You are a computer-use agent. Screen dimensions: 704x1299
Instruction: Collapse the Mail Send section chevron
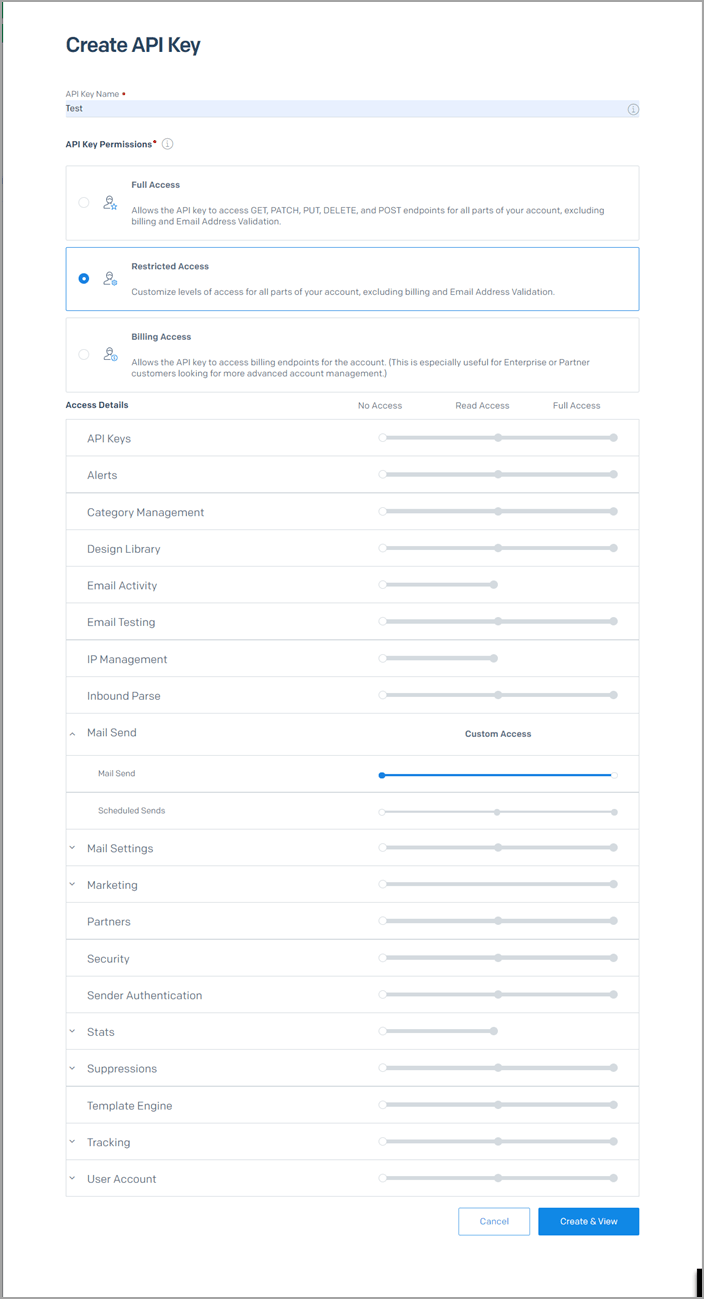coord(72,733)
